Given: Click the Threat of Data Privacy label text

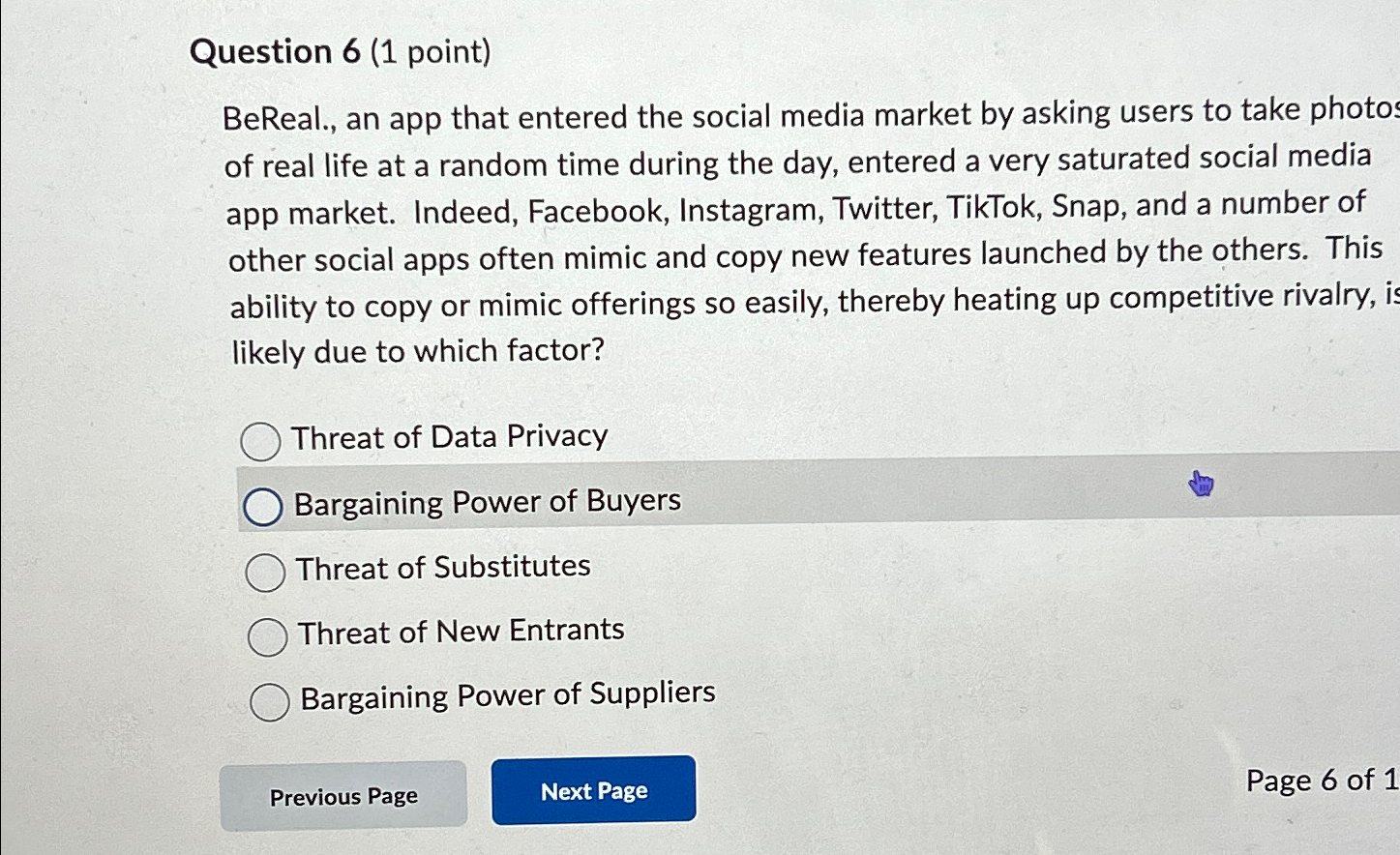Looking at the screenshot, I should click(x=450, y=436).
